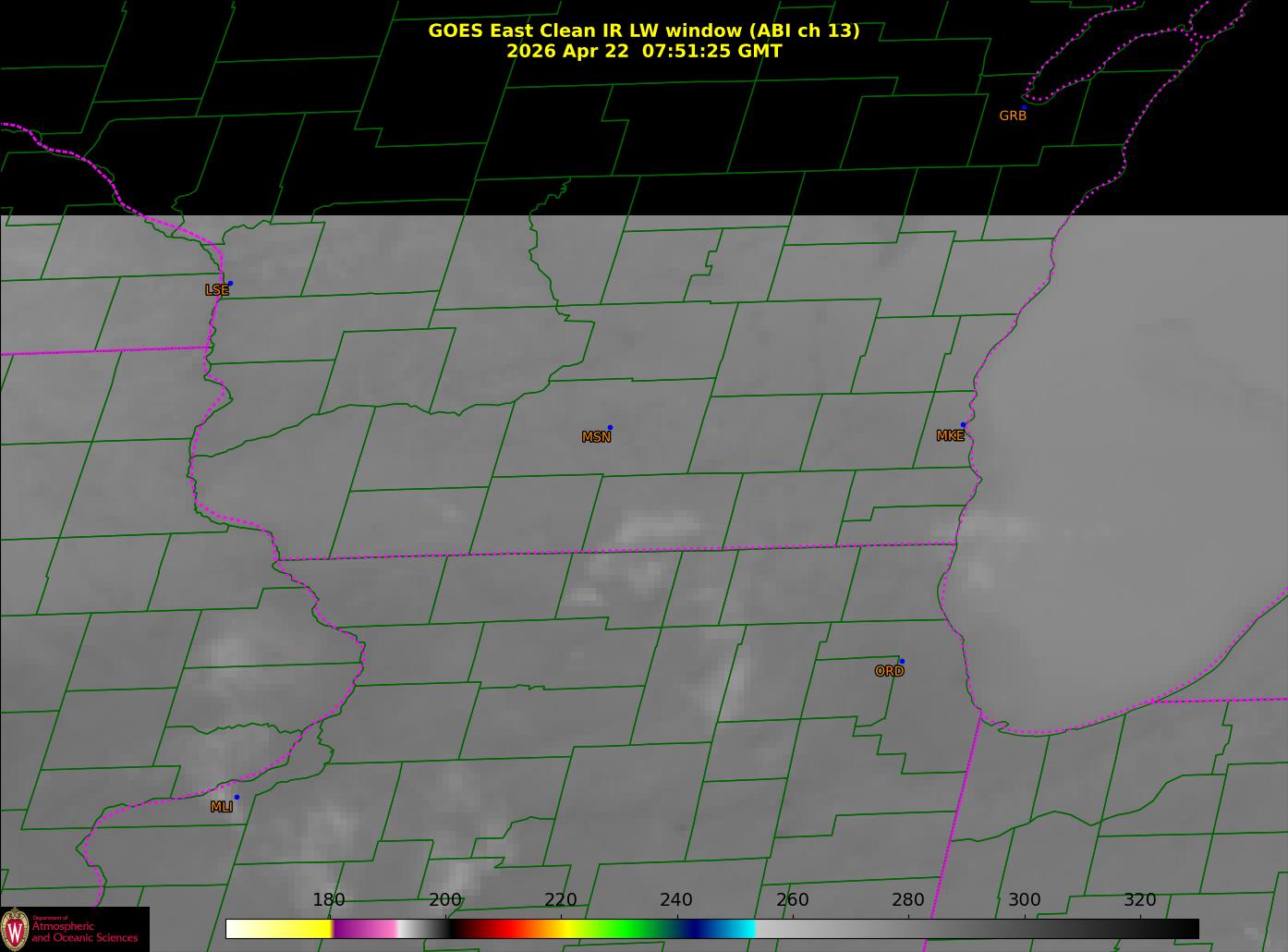Click the 300 tick label on the colorbar

tap(1024, 900)
